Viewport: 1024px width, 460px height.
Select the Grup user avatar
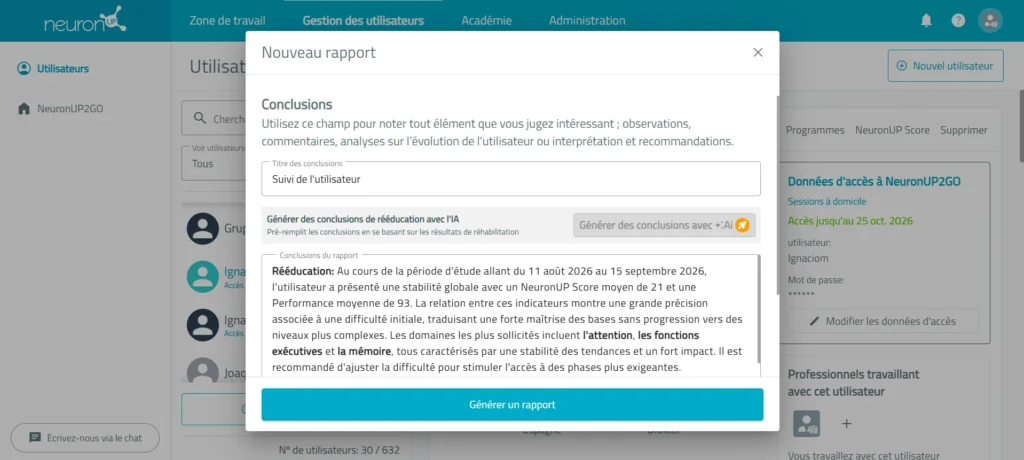[203, 229]
